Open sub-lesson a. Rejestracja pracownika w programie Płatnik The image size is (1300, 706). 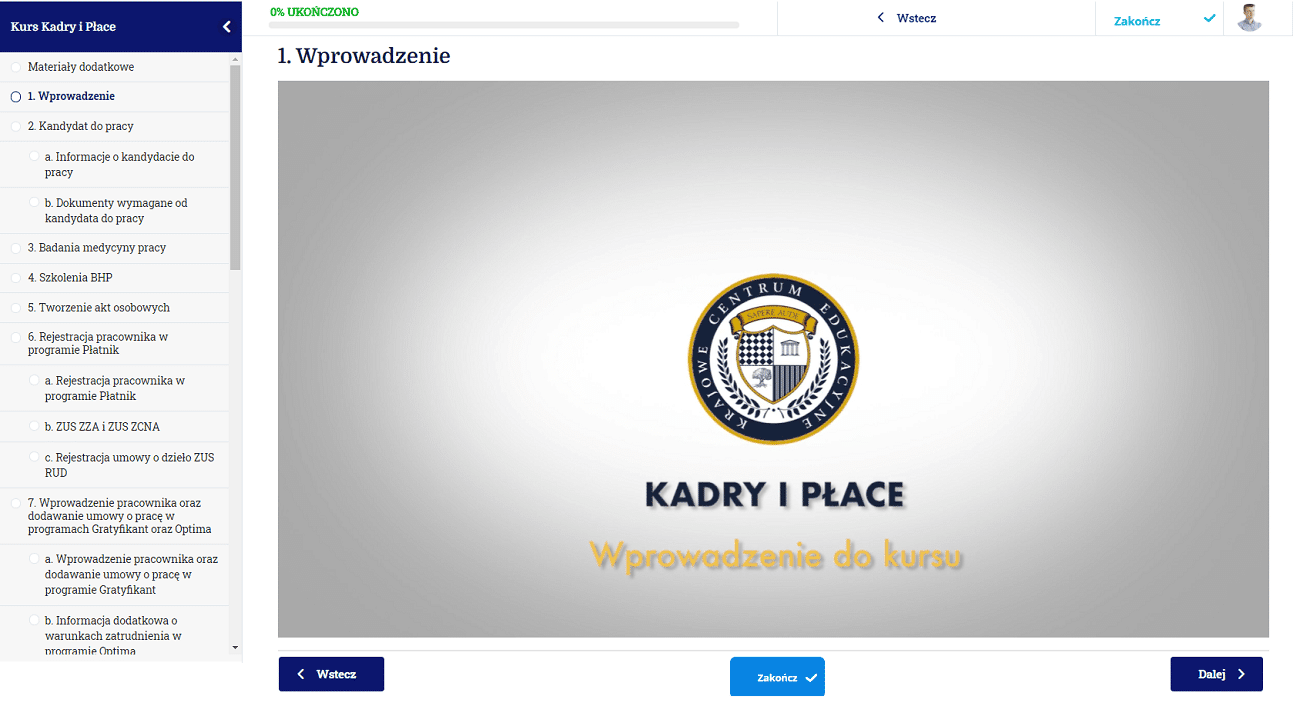point(115,388)
